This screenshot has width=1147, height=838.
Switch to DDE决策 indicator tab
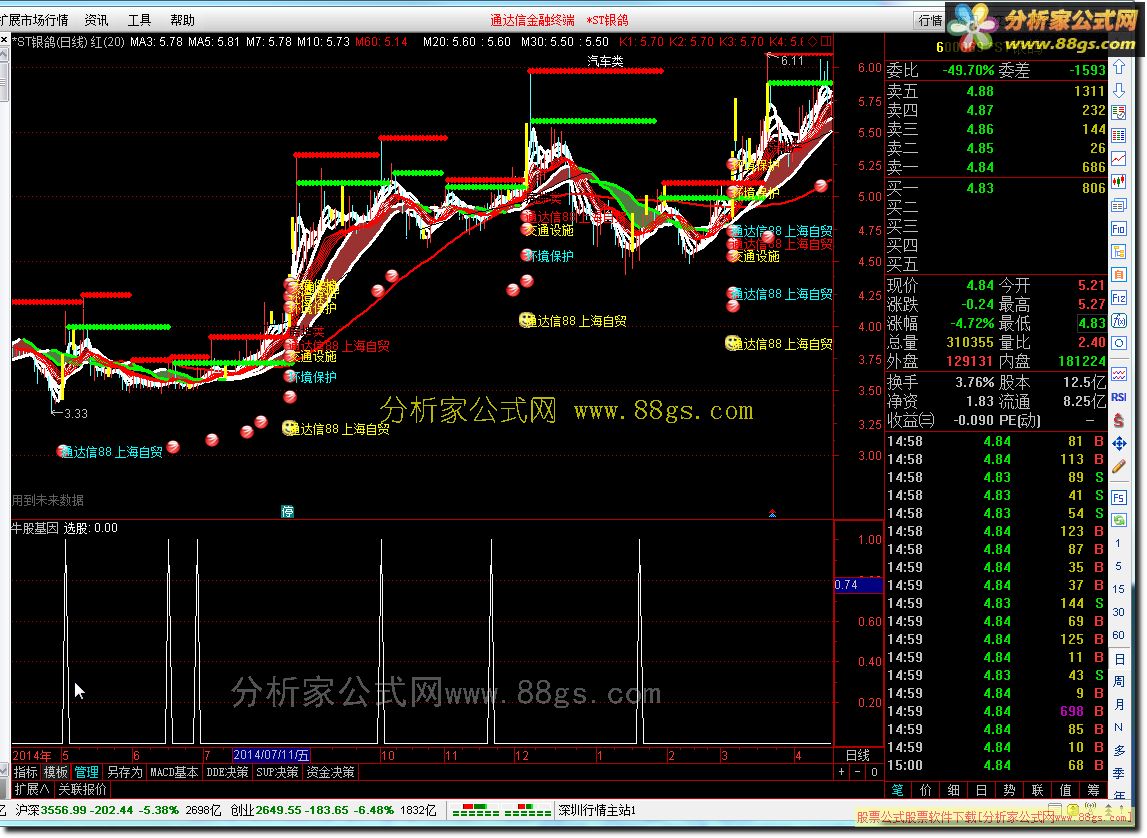pos(227,772)
